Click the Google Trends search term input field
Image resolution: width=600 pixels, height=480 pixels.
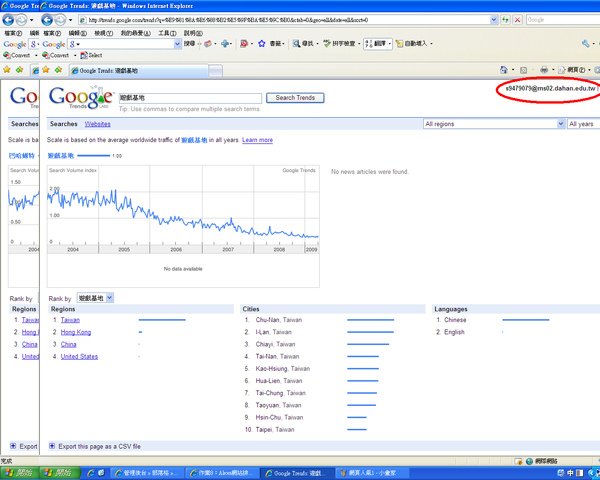coord(190,98)
